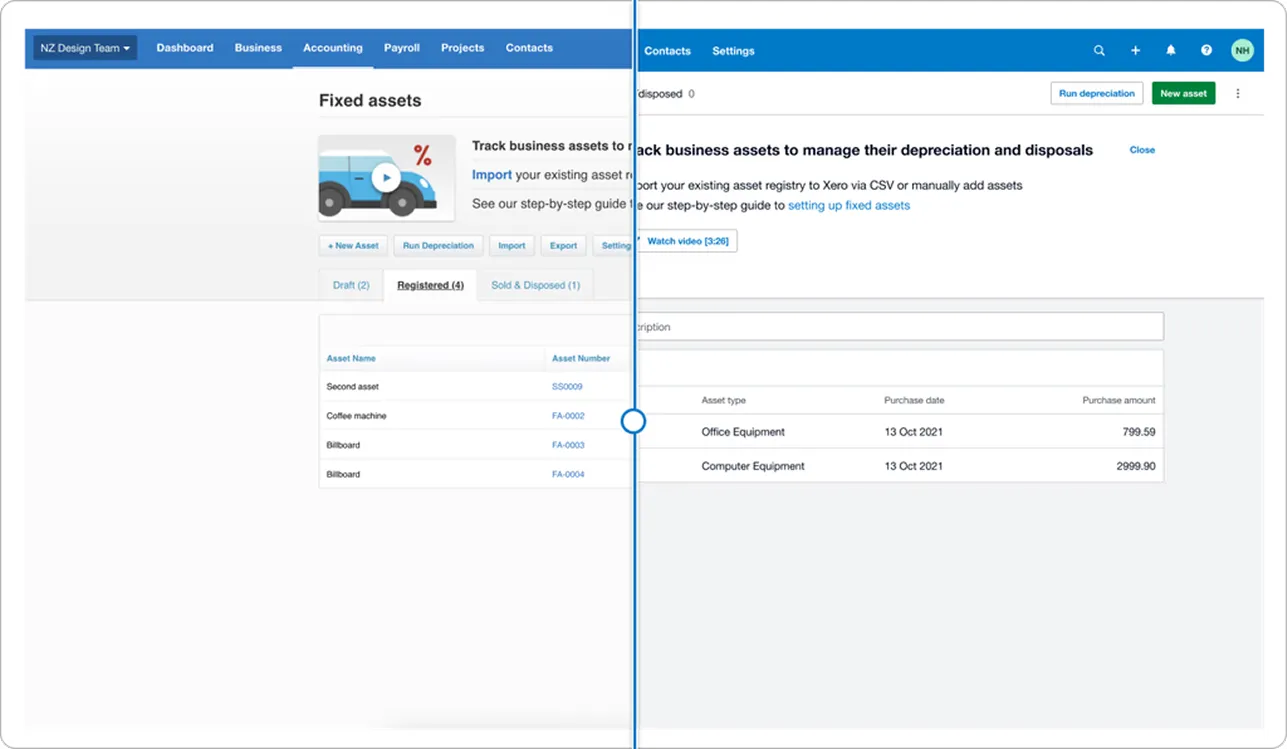Select the Second asset row name
This screenshot has height=749, width=1287.
pyautogui.click(x=352, y=386)
